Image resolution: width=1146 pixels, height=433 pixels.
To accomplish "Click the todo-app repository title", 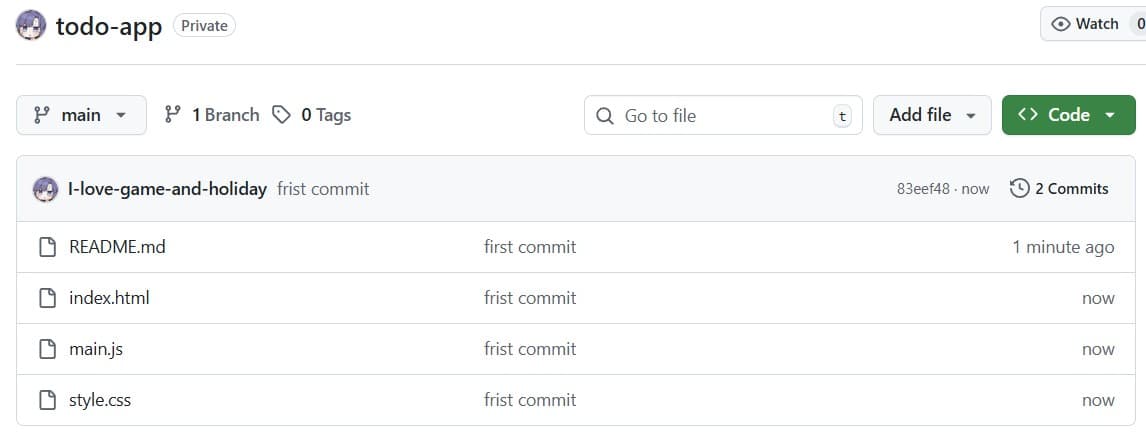I will 109,26.
